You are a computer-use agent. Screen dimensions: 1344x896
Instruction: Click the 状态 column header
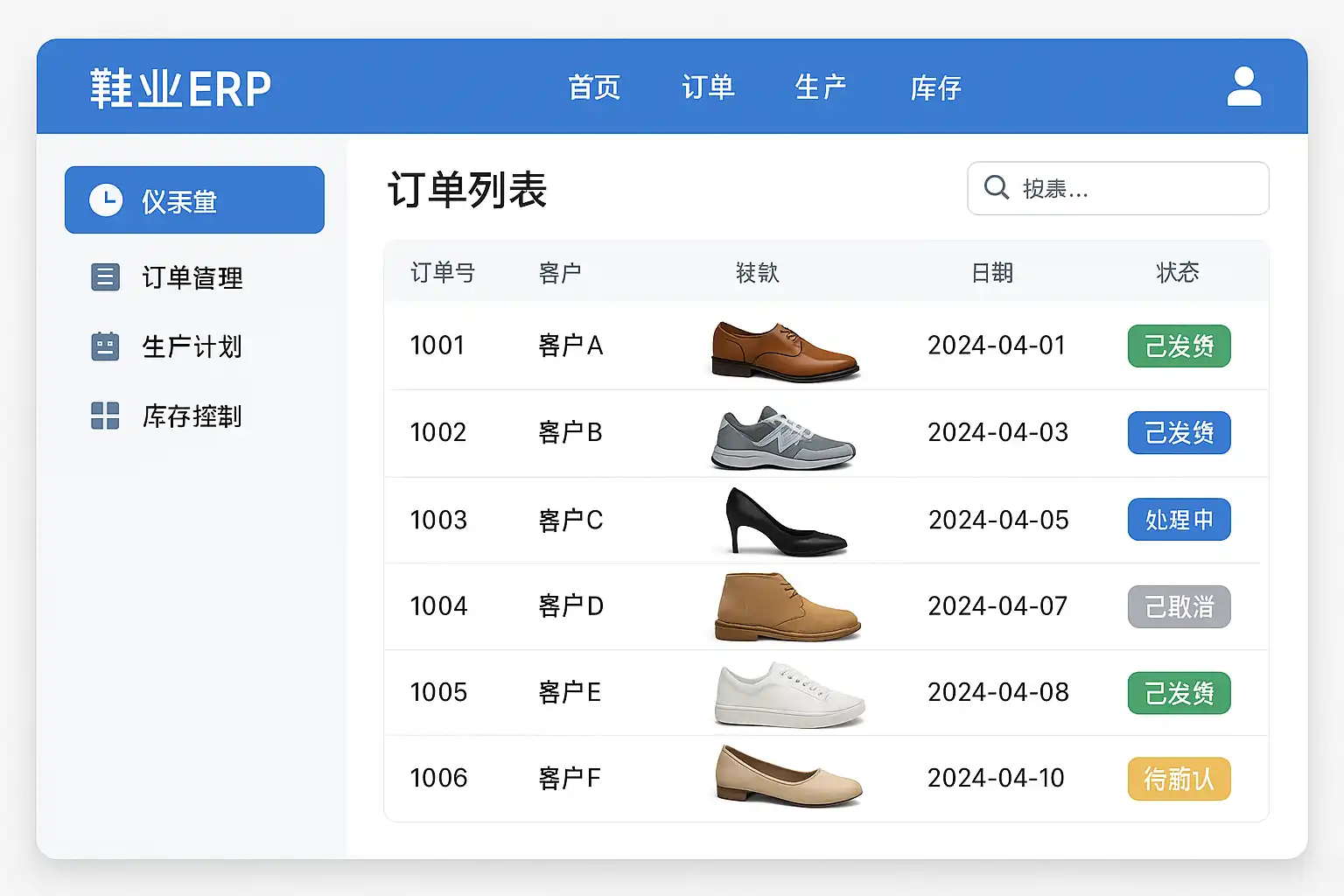(1178, 273)
